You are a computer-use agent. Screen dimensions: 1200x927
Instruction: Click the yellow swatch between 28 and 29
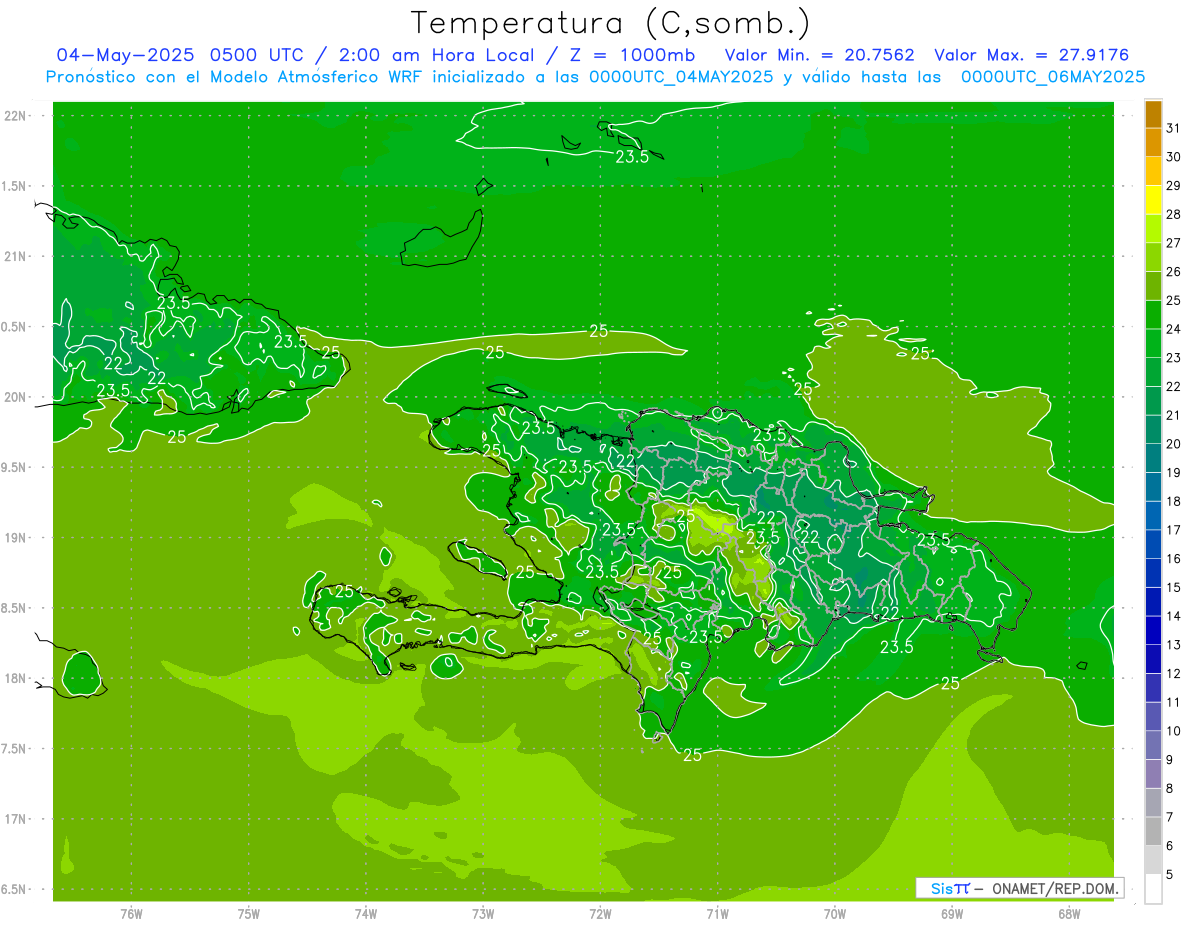(x=1153, y=200)
